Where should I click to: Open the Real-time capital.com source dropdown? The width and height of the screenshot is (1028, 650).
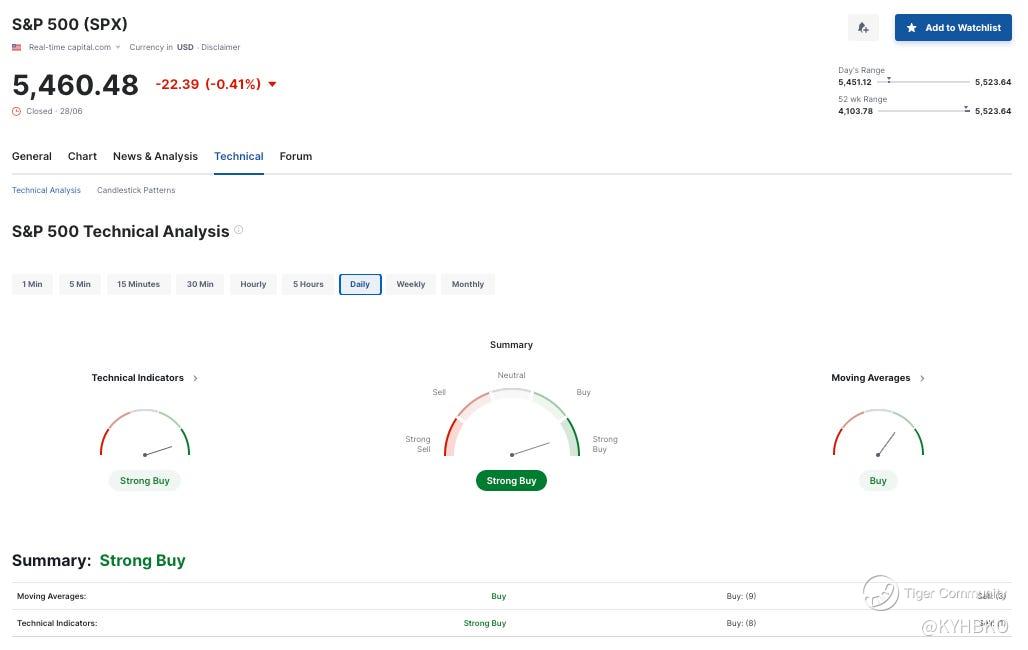[x=74, y=47]
